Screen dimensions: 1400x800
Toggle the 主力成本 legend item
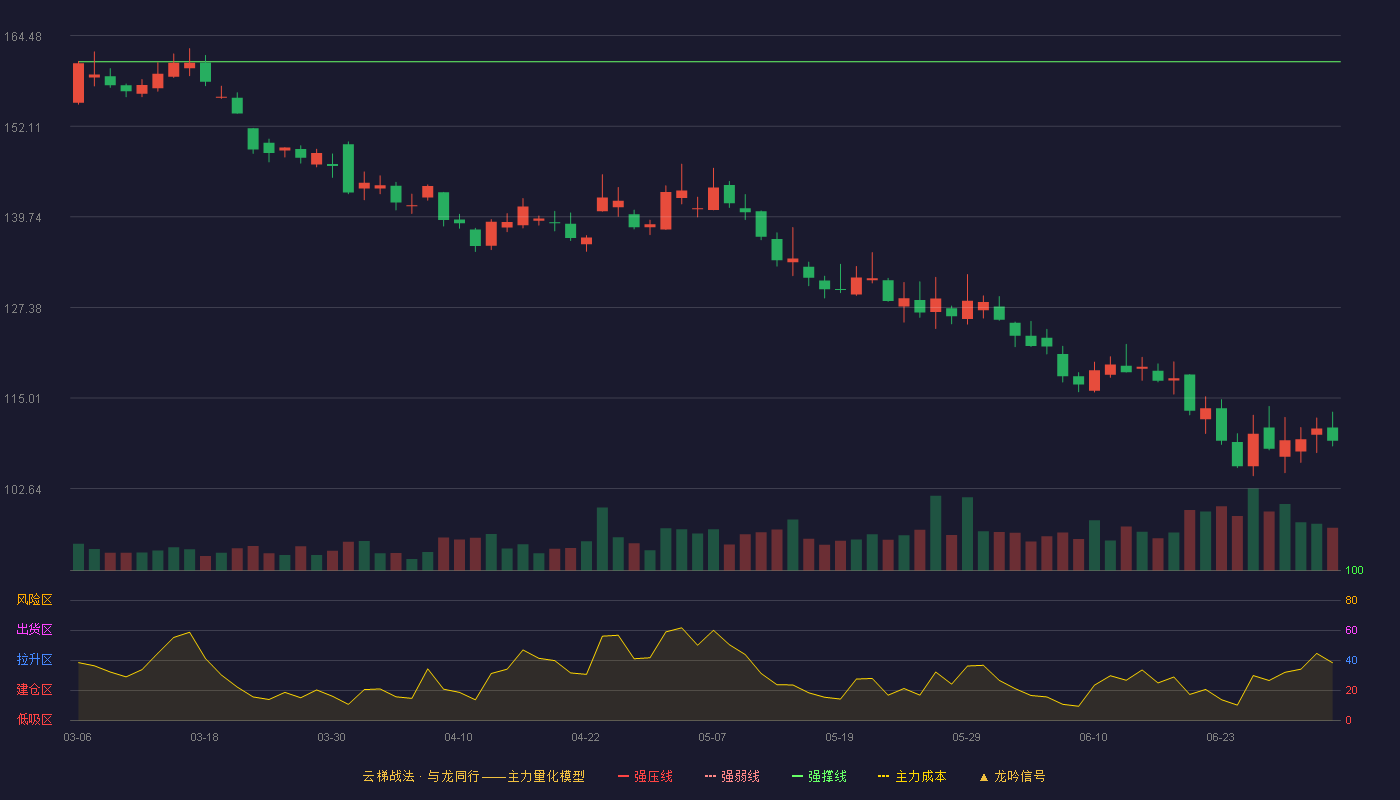coord(912,776)
